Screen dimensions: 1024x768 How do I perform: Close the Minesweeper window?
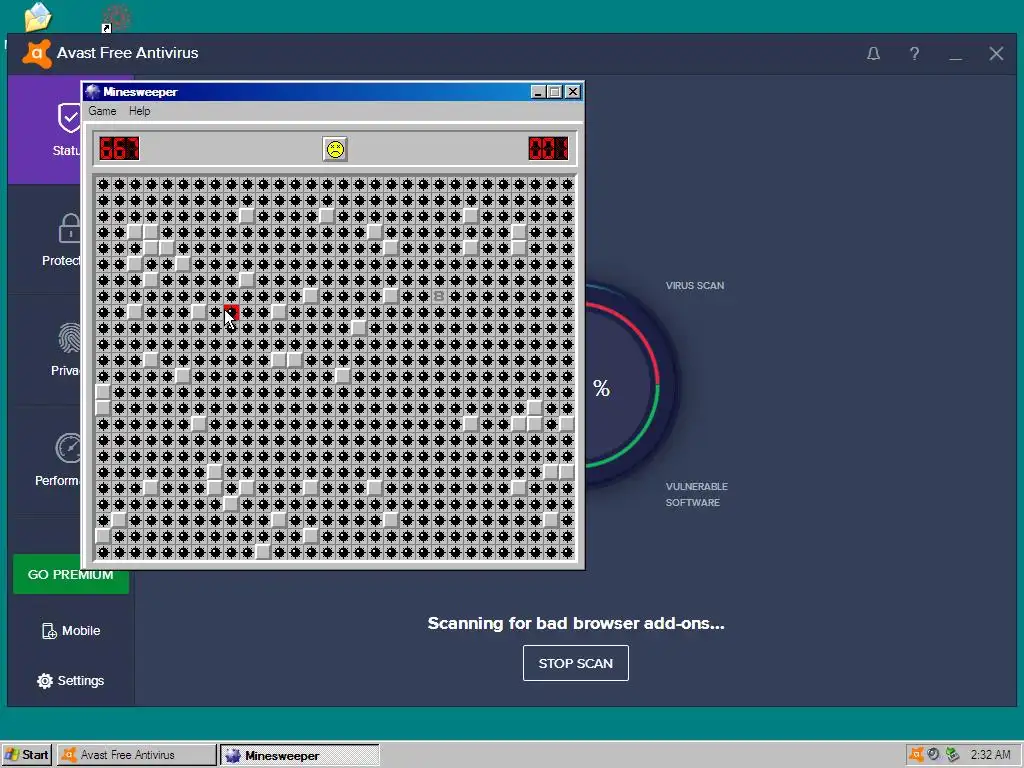(573, 92)
